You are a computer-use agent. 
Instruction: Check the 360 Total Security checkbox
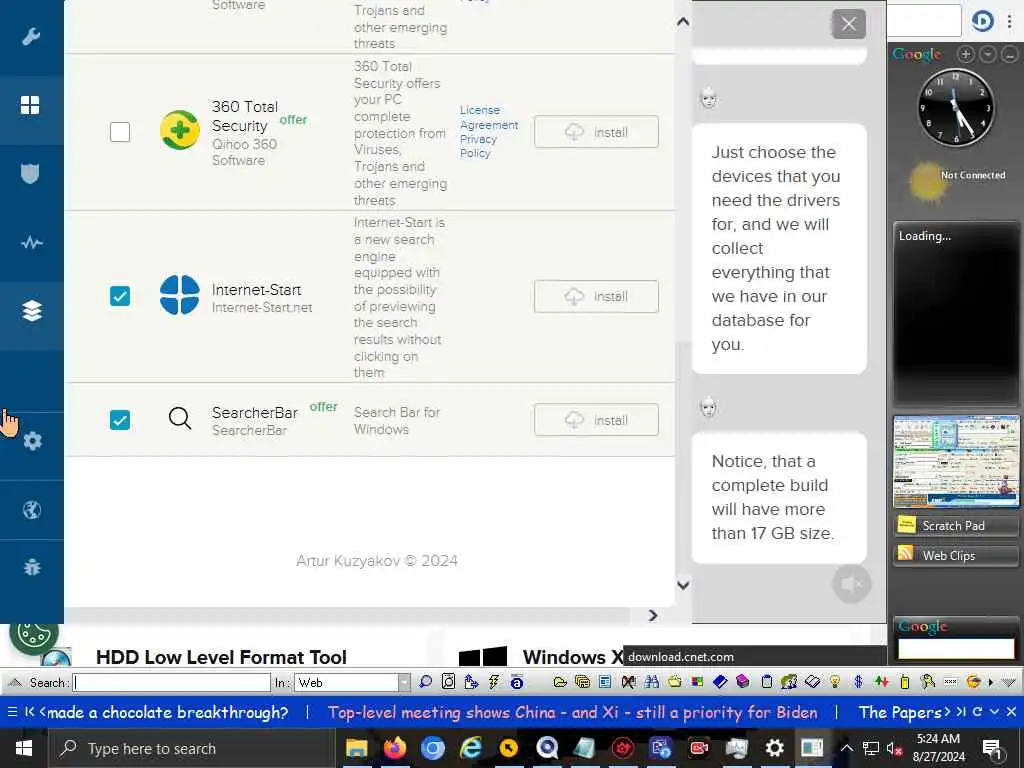[x=120, y=132]
